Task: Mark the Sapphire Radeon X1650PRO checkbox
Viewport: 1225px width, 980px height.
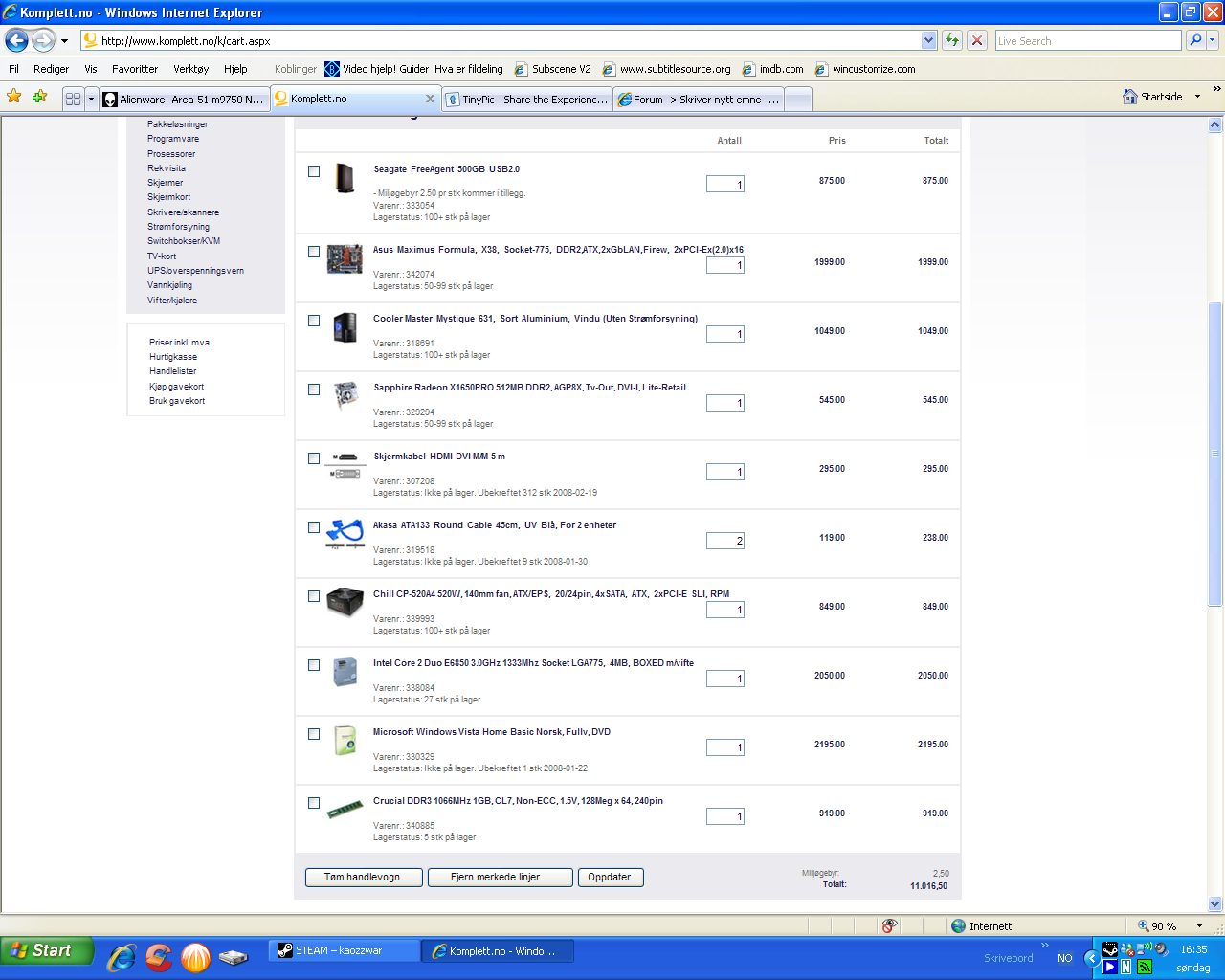Action: click(x=314, y=390)
